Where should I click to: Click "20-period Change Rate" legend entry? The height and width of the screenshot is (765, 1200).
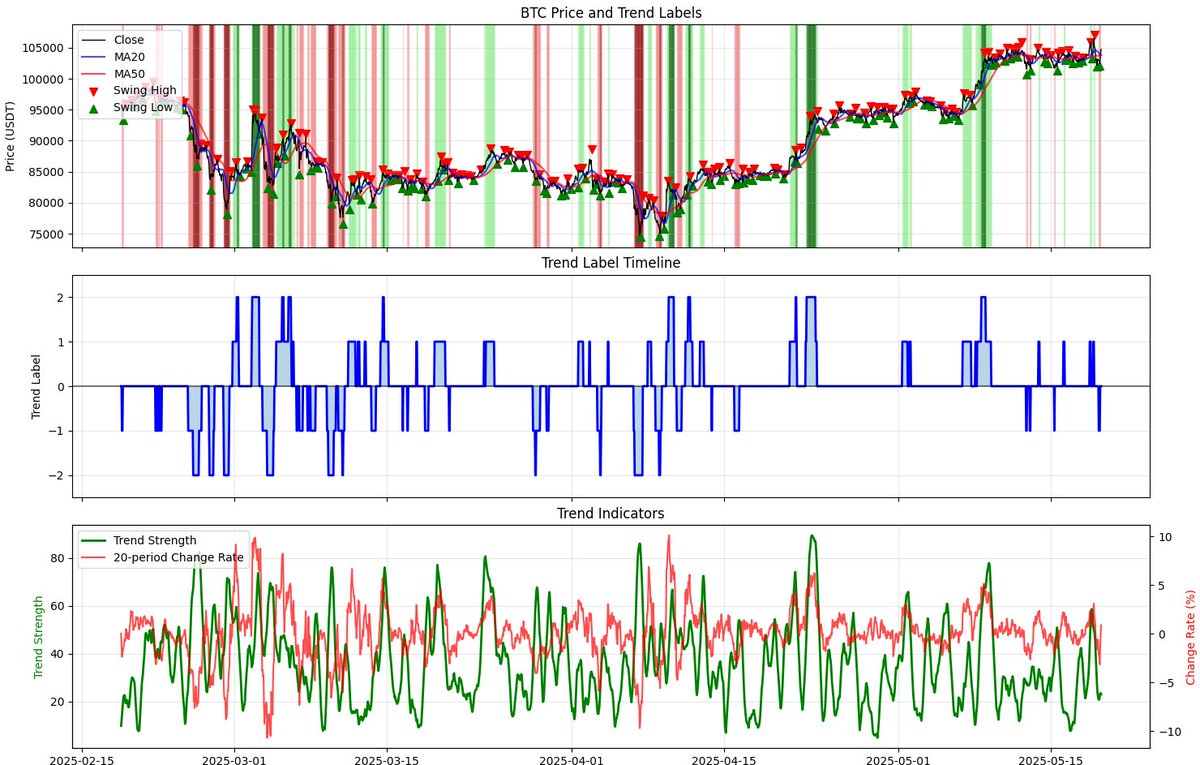pos(179,557)
